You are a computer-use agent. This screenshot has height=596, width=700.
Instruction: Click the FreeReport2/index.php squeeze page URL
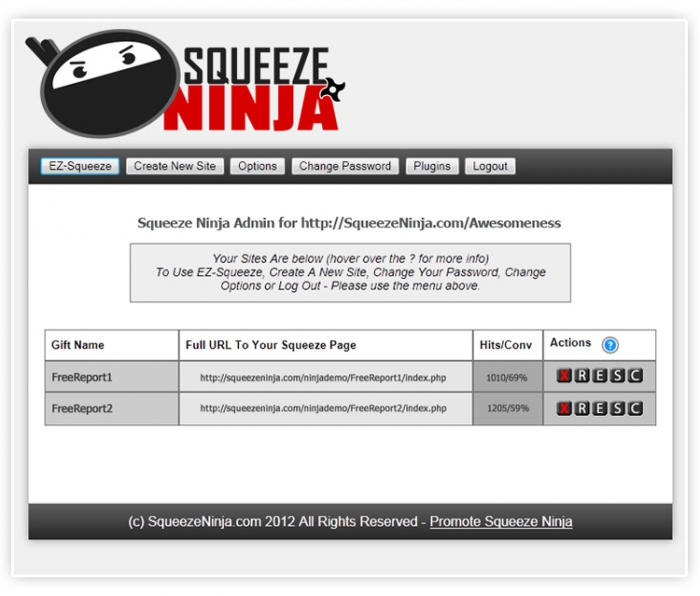323,408
